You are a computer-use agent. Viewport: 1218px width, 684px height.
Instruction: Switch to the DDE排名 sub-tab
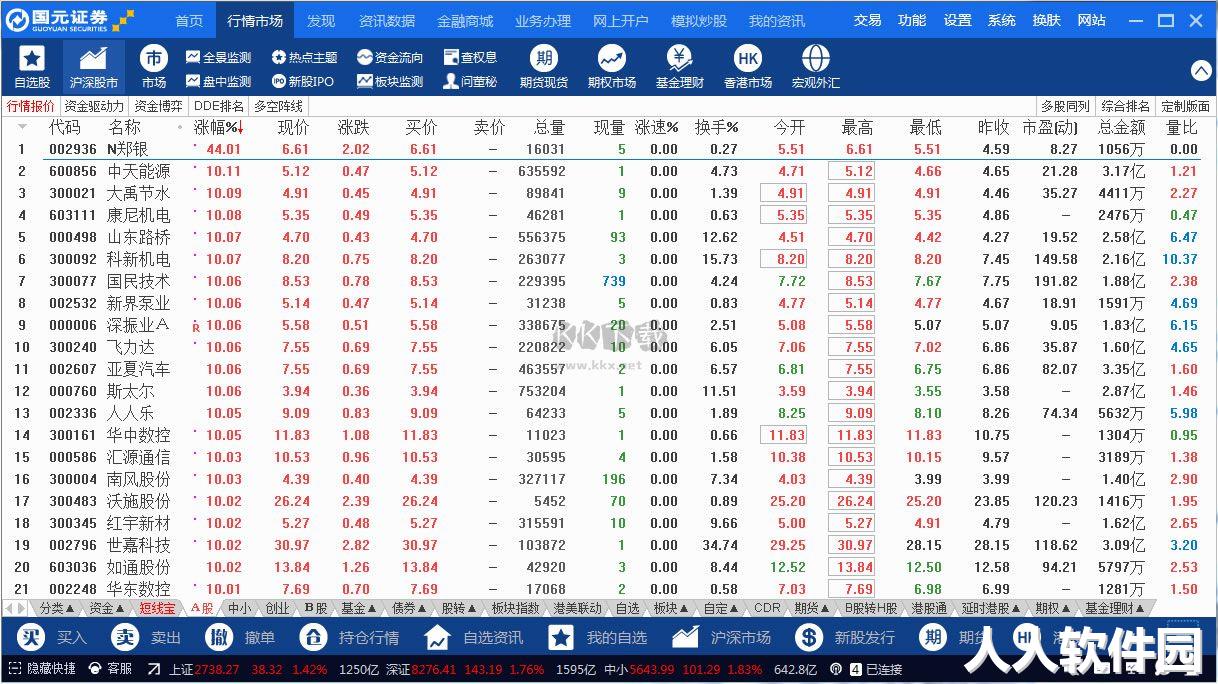click(219, 106)
